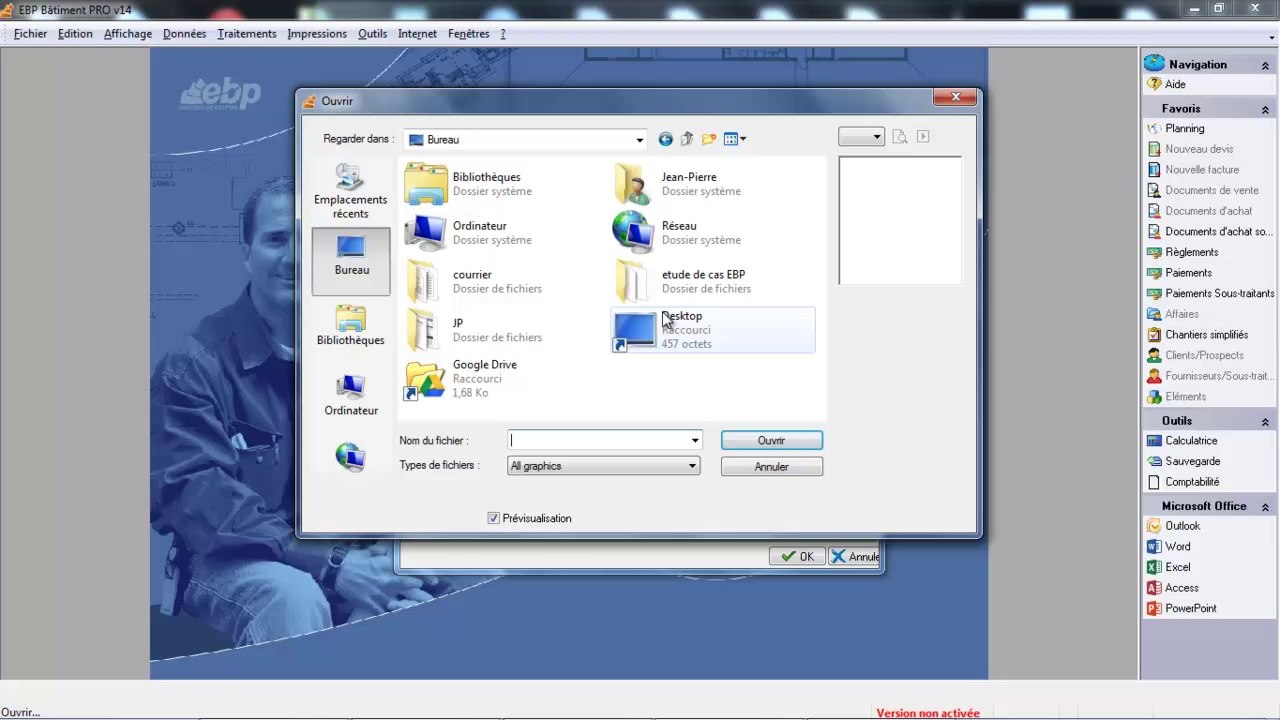Screen dimensions: 1280x720
Task: Open Emplacements récents in the places bar
Action: pos(350,192)
